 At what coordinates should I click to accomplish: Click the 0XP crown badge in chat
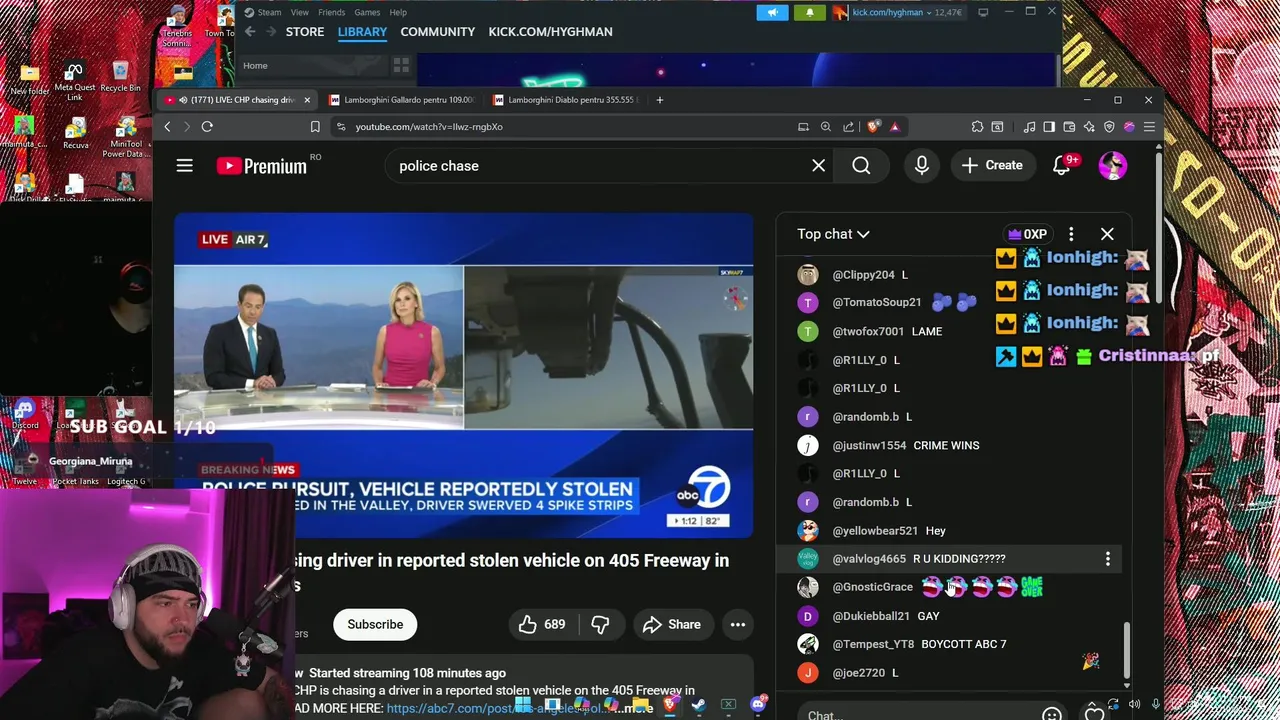pyautogui.click(x=1028, y=234)
